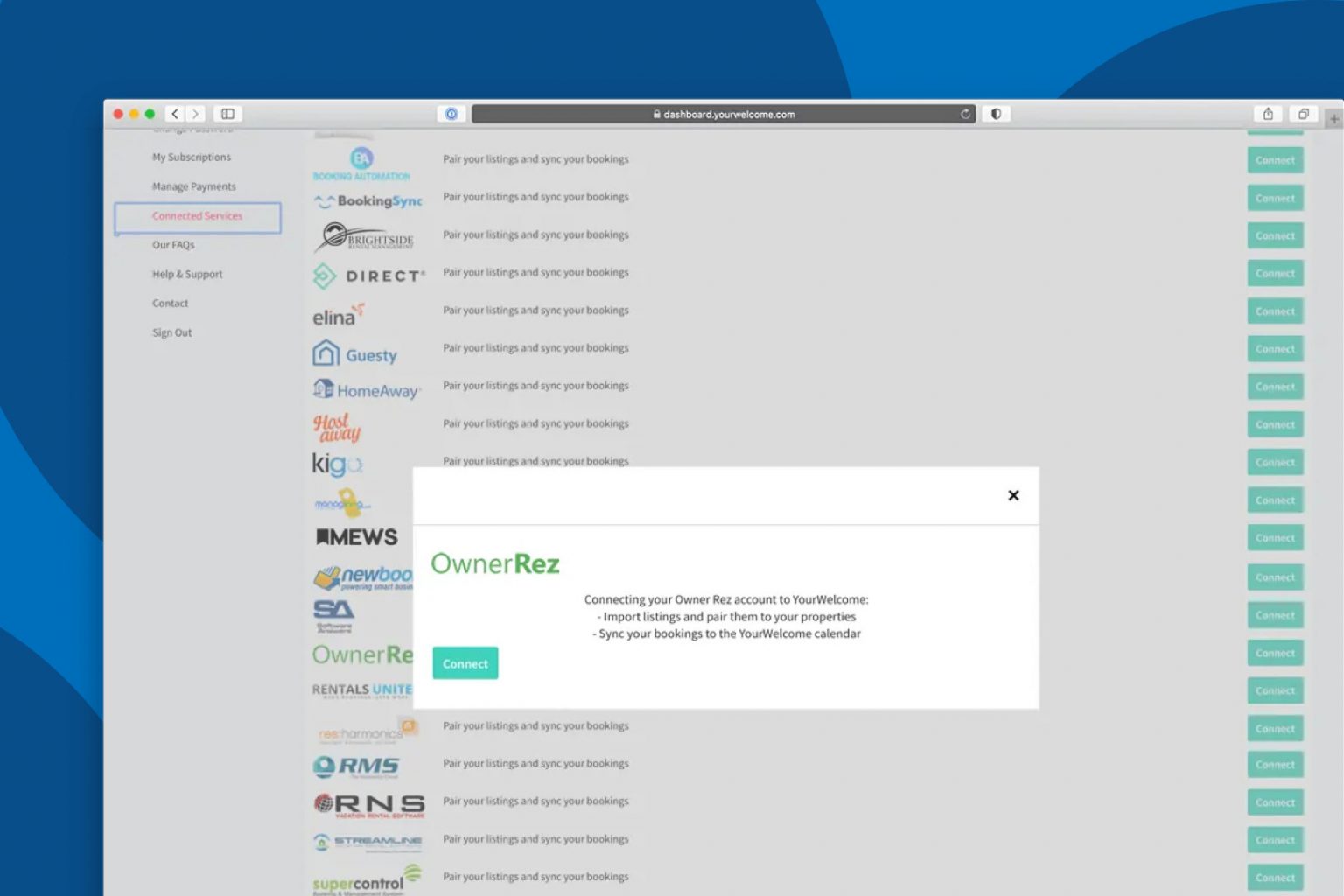Click the browser back arrow
1344x896 pixels.
175,114
